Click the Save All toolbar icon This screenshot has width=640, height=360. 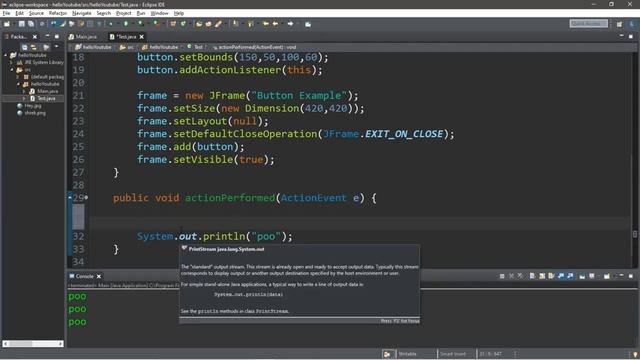tap(31, 24)
